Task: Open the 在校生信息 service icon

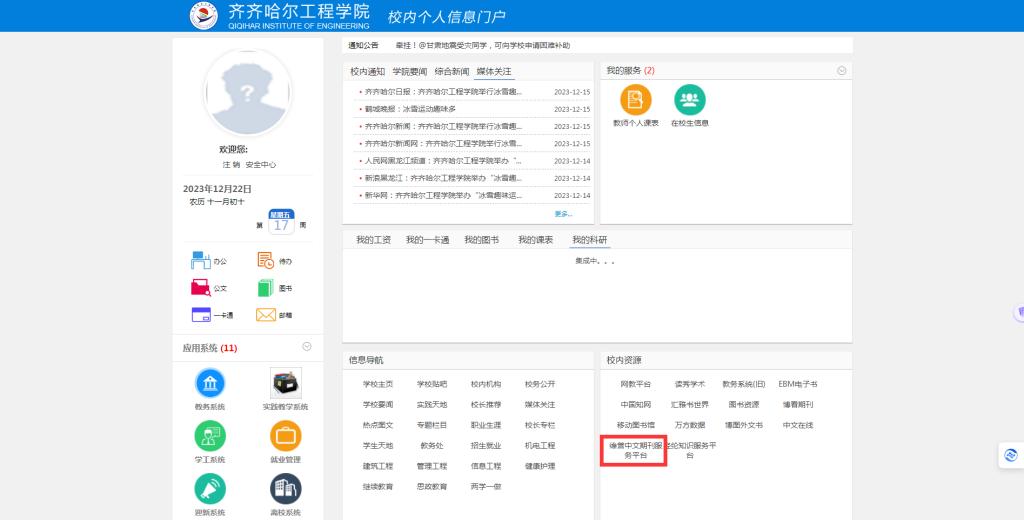Action: 689,100
